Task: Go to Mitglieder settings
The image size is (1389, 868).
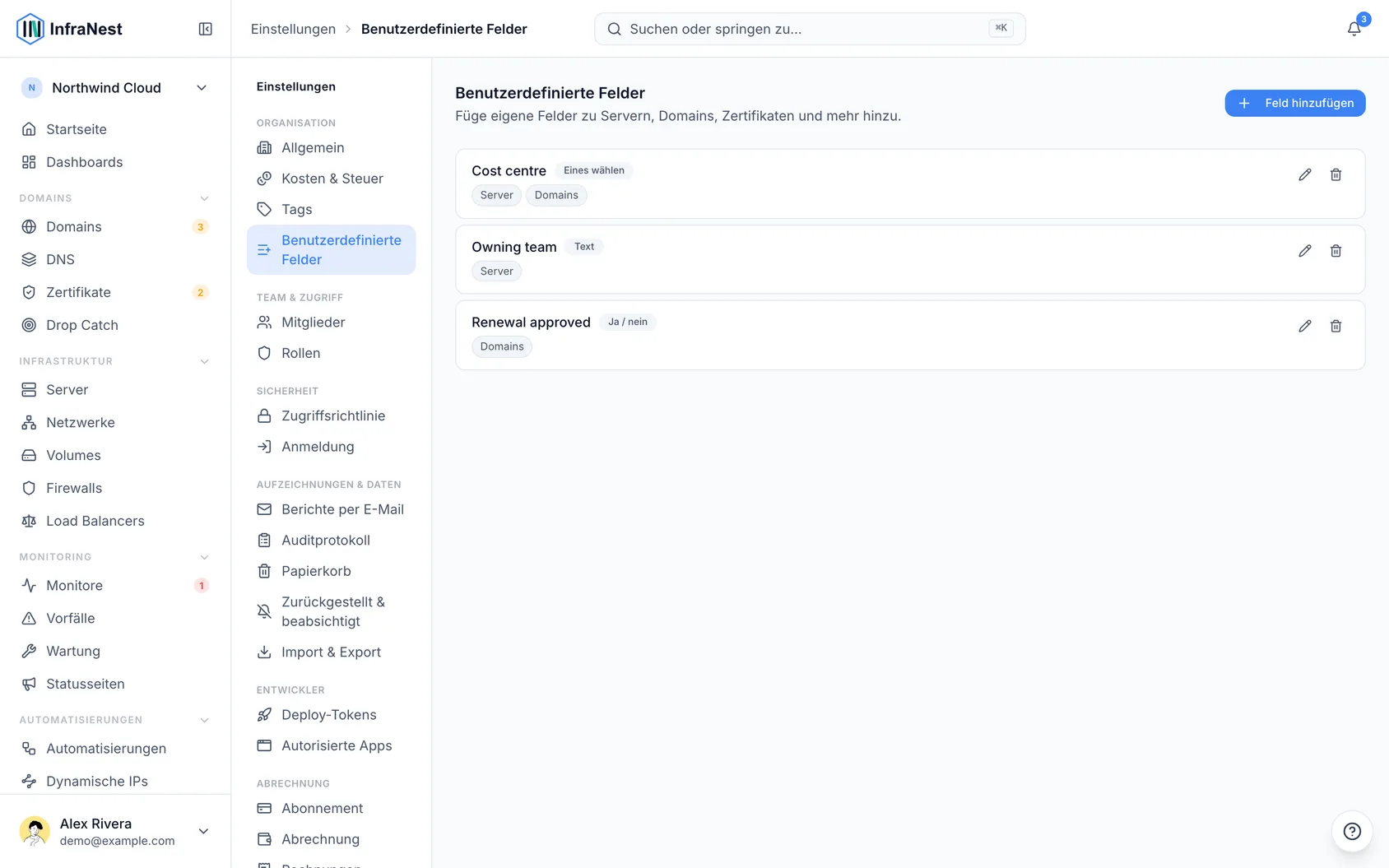Action: pyautogui.click(x=331, y=323)
